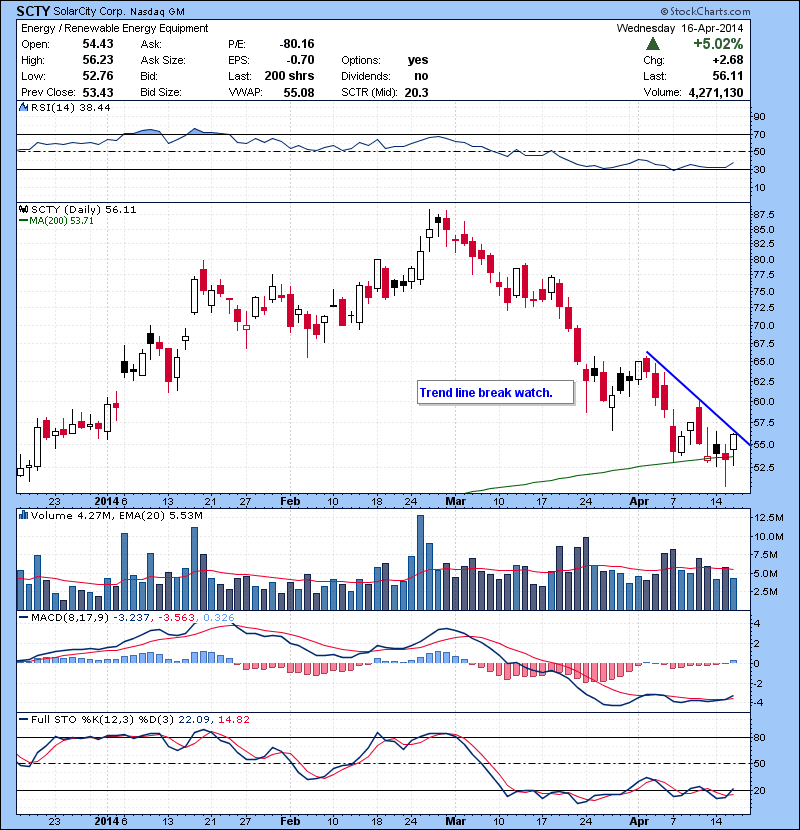Click the EPS value -0.70

299,60
